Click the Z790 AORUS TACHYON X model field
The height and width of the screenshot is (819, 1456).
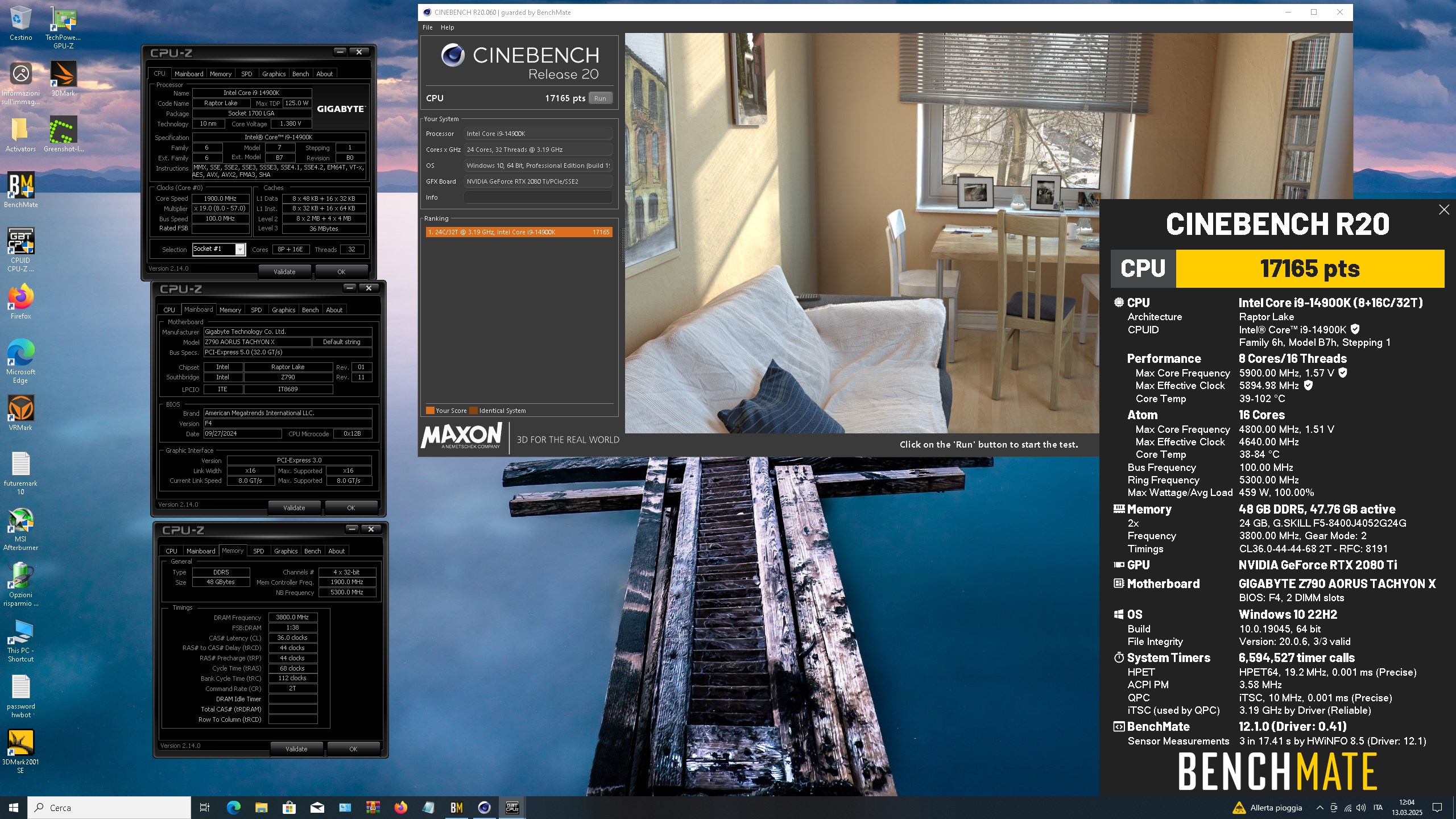[x=257, y=342]
